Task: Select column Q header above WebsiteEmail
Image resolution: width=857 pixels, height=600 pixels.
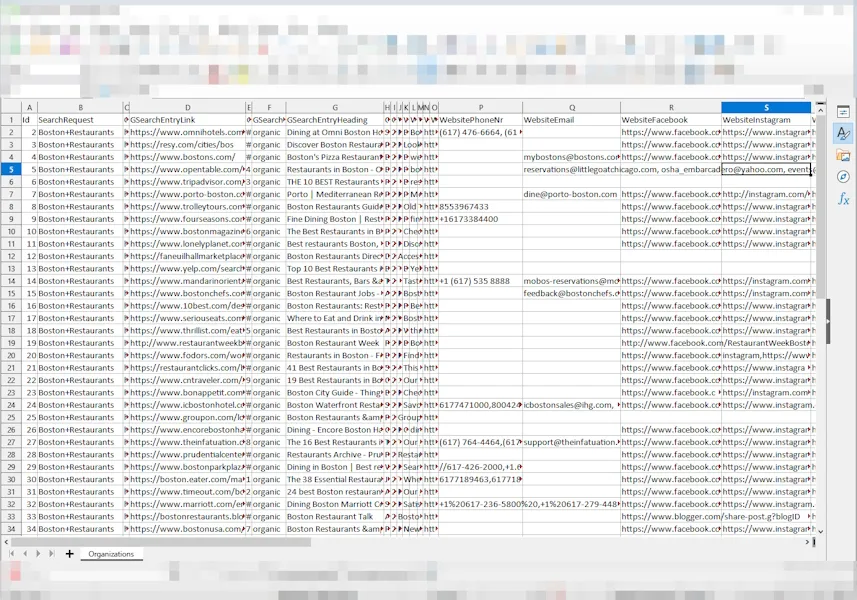Action: pyautogui.click(x=571, y=107)
